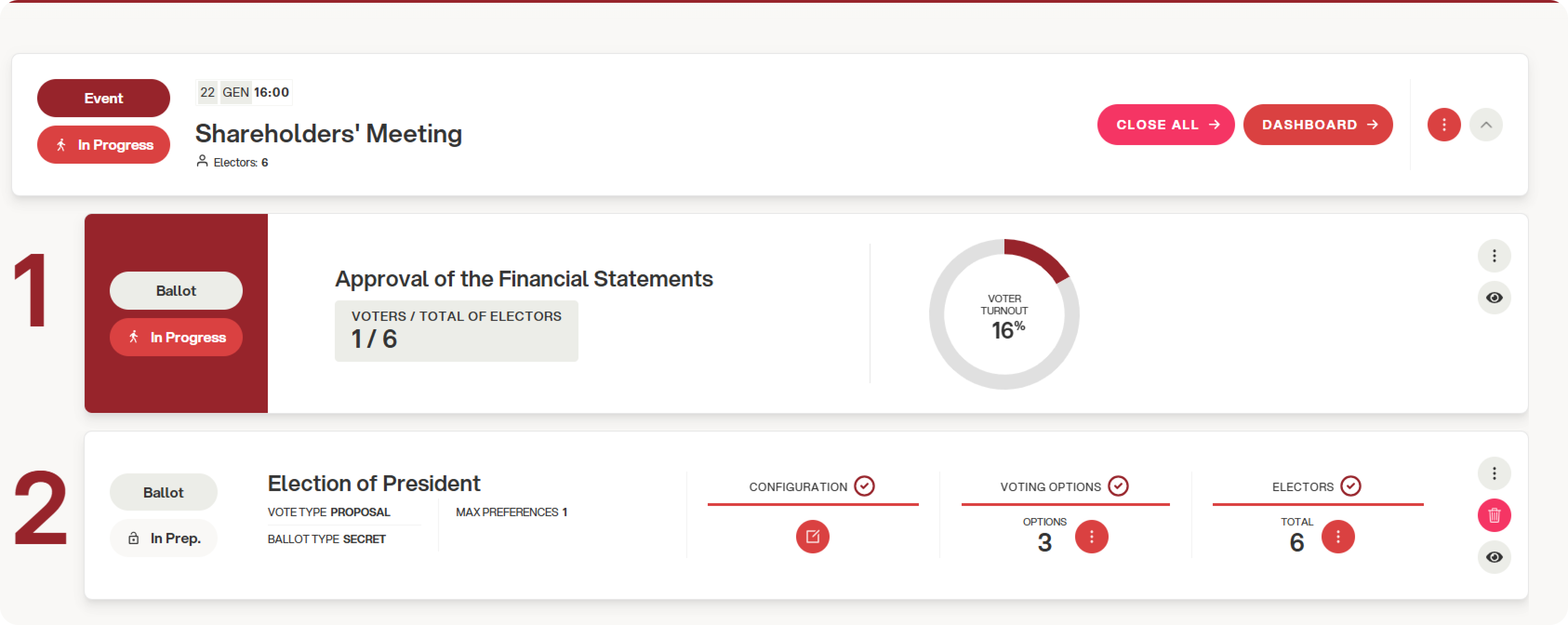Click the CONFIGURATION check mark icon

pos(864,486)
